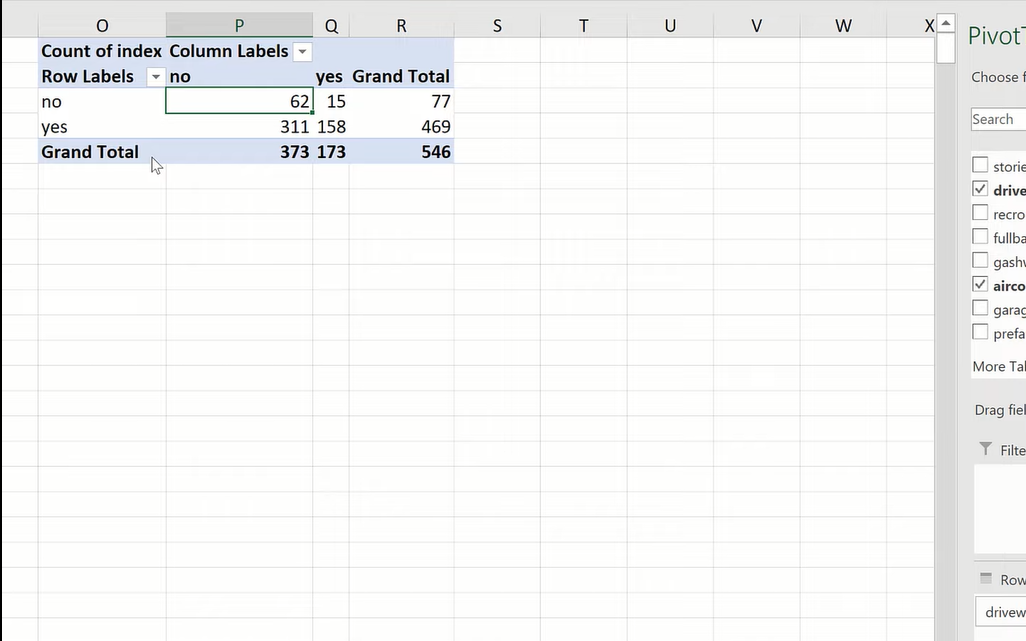Click the Rows area icon
Viewport: 1026px width, 641px height.
(985, 578)
